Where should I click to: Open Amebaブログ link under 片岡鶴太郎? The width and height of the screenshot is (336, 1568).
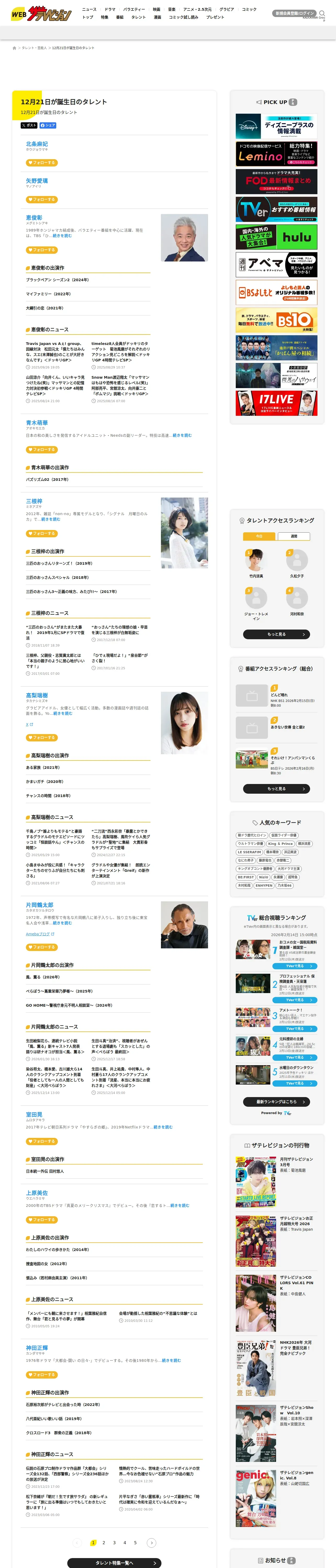[40, 934]
